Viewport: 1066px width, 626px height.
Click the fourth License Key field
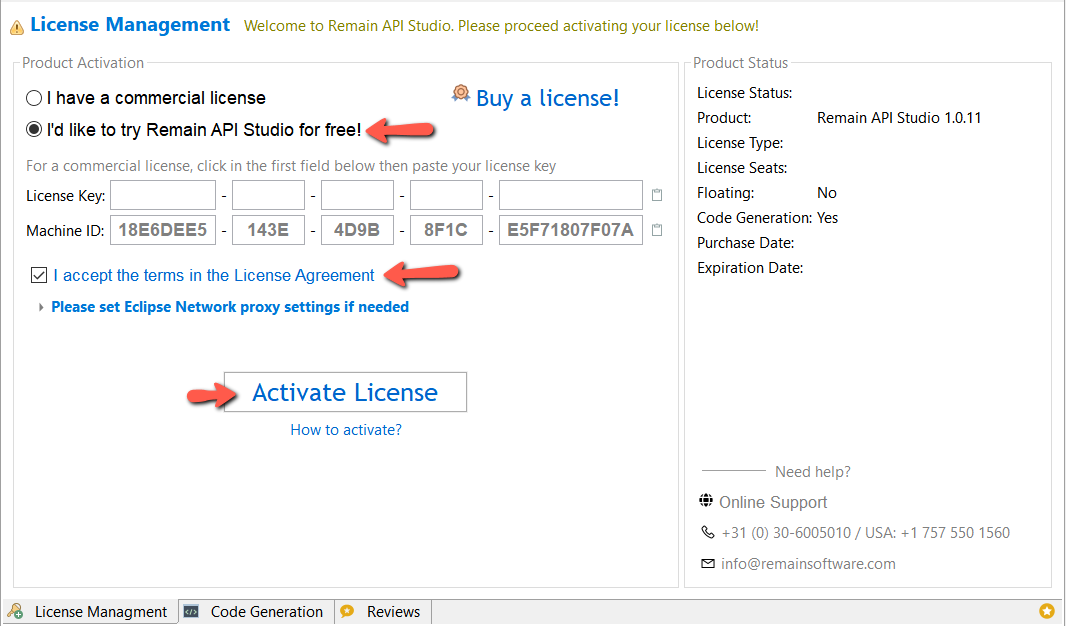[x=447, y=195]
